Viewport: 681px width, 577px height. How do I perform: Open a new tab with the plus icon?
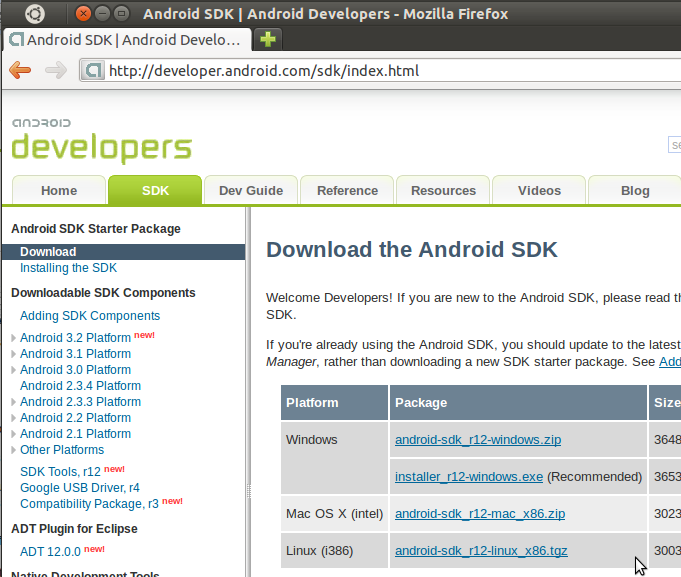(x=268, y=39)
